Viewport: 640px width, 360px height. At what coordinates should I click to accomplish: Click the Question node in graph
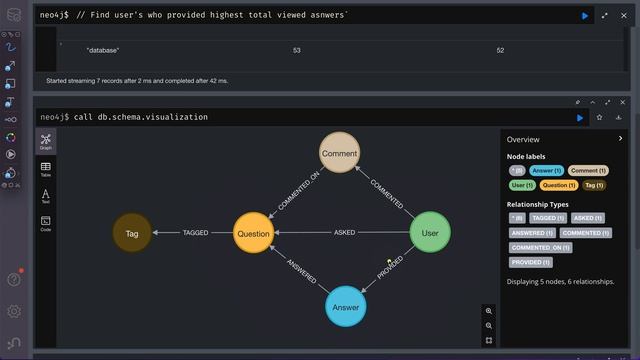(x=253, y=233)
